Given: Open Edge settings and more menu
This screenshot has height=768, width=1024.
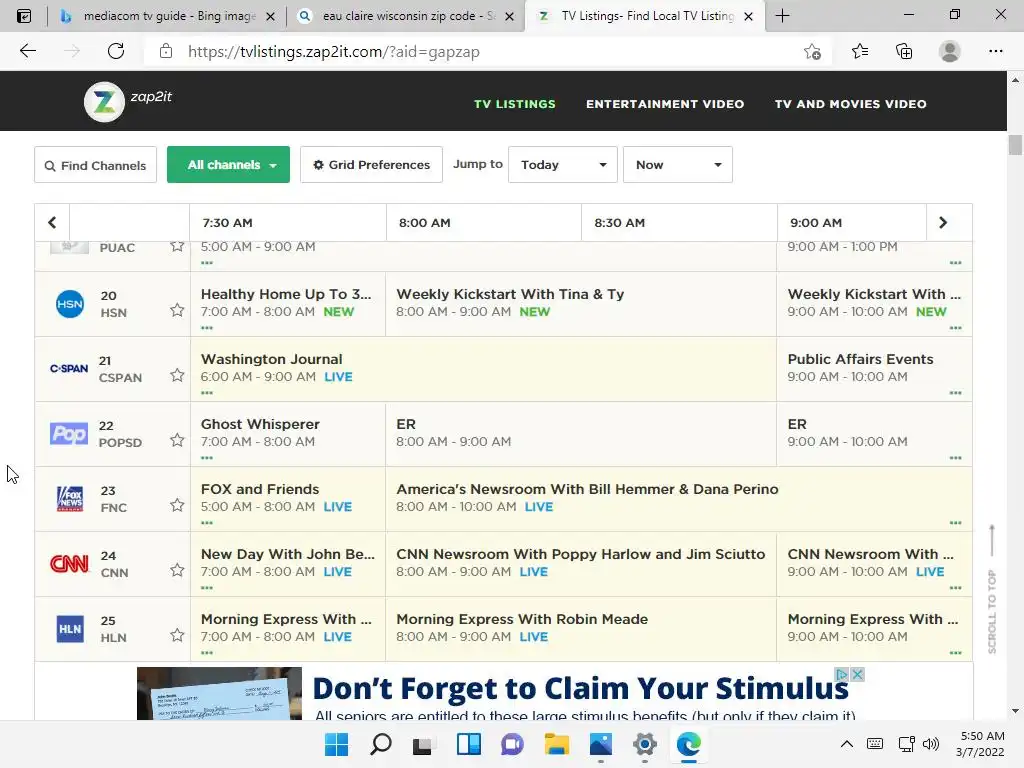Looking at the screenshot, I should coord(995,51).
